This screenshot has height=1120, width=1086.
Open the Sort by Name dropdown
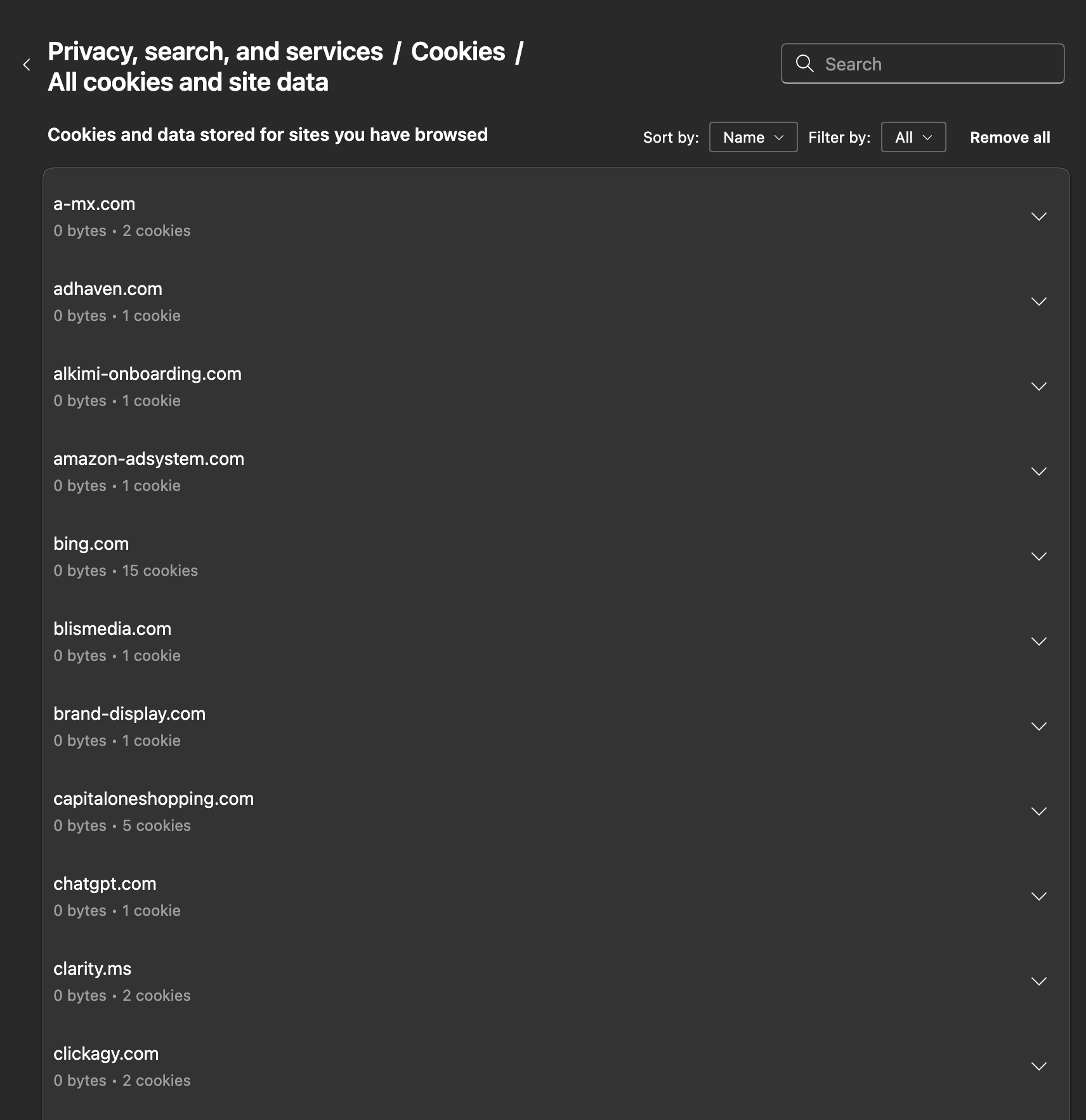coord(753,137)
